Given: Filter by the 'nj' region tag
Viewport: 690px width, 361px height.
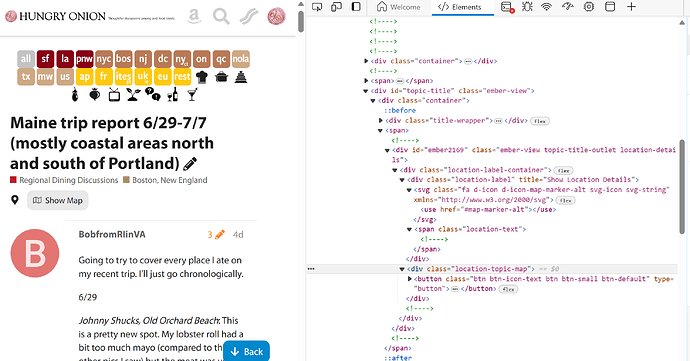Looking at the screenshot, I should [143, 59].
